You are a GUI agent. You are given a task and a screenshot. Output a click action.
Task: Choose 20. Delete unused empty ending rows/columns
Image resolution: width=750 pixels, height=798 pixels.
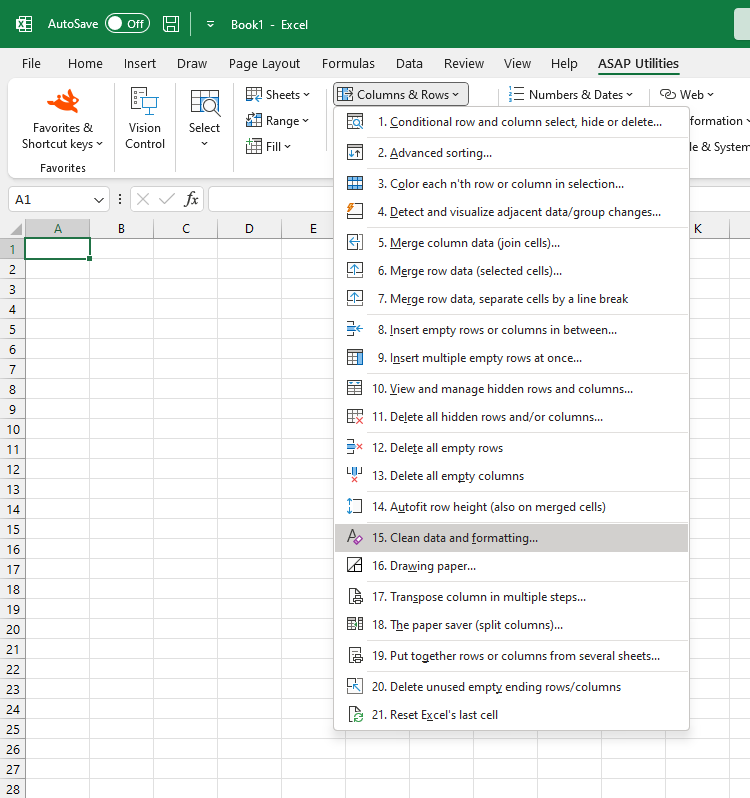pos(511,687)
